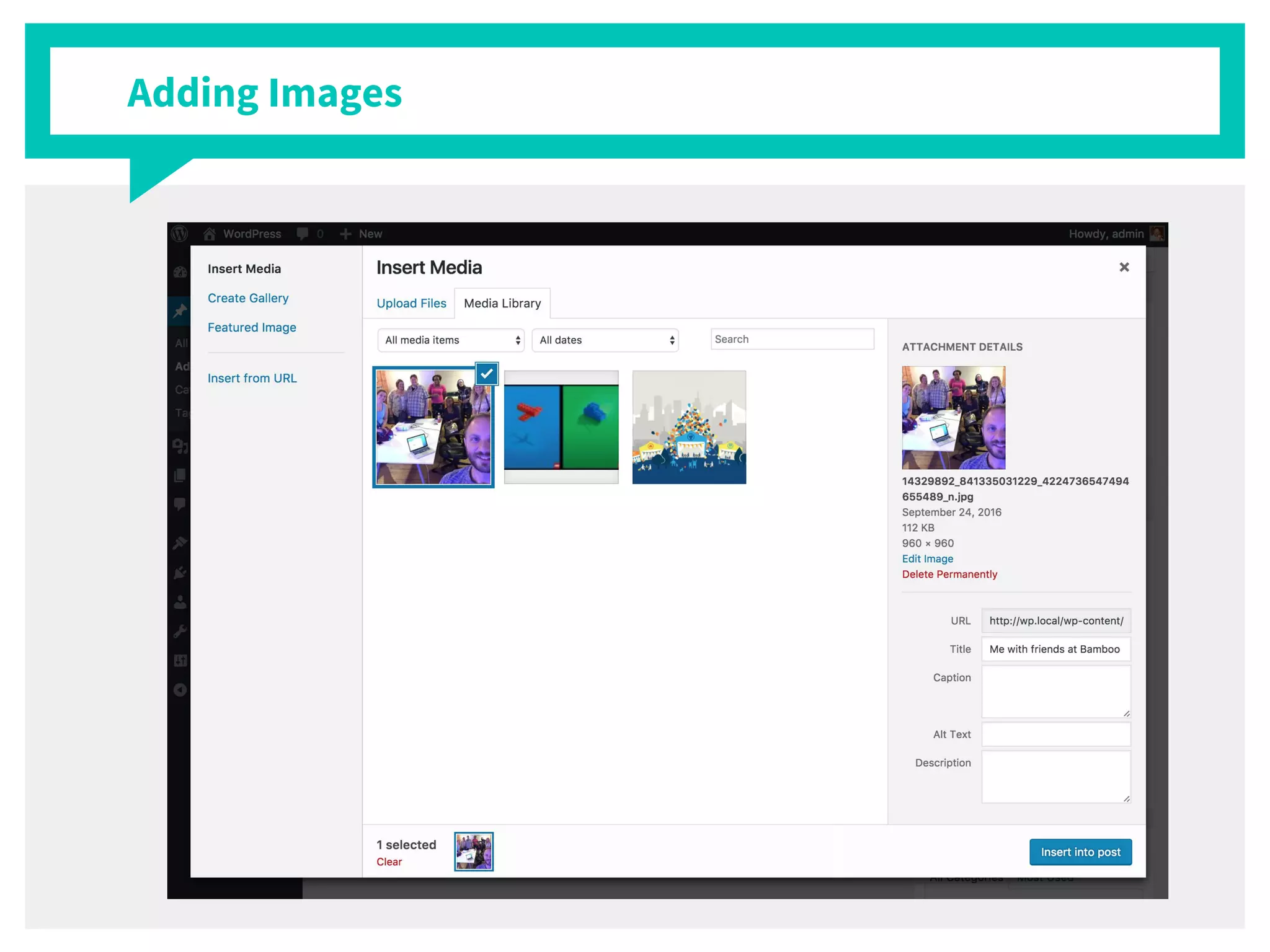Open the Users person icon in sidebar
1270x952 pixels.
[x=180, y=602]
